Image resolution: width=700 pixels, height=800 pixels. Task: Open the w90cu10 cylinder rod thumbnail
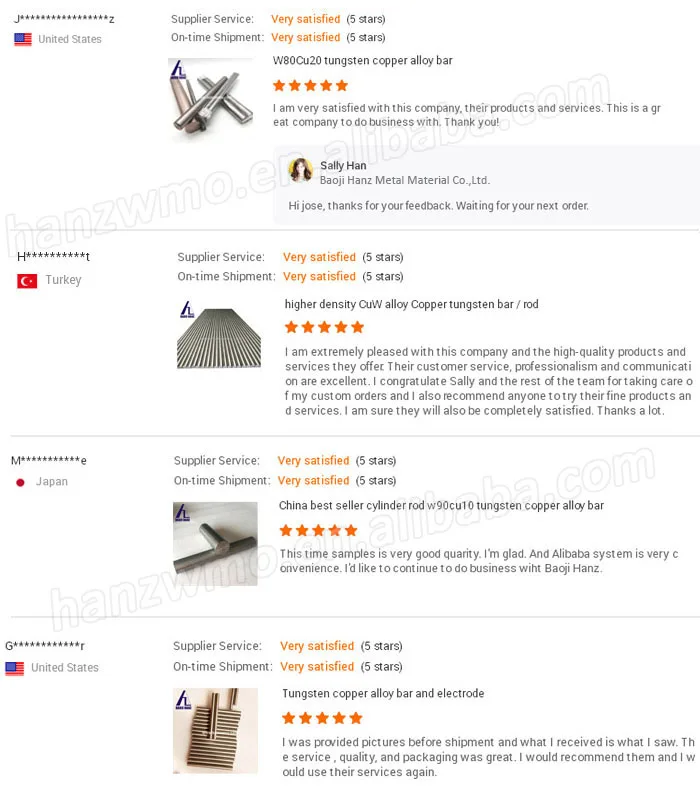click(215, 544)
